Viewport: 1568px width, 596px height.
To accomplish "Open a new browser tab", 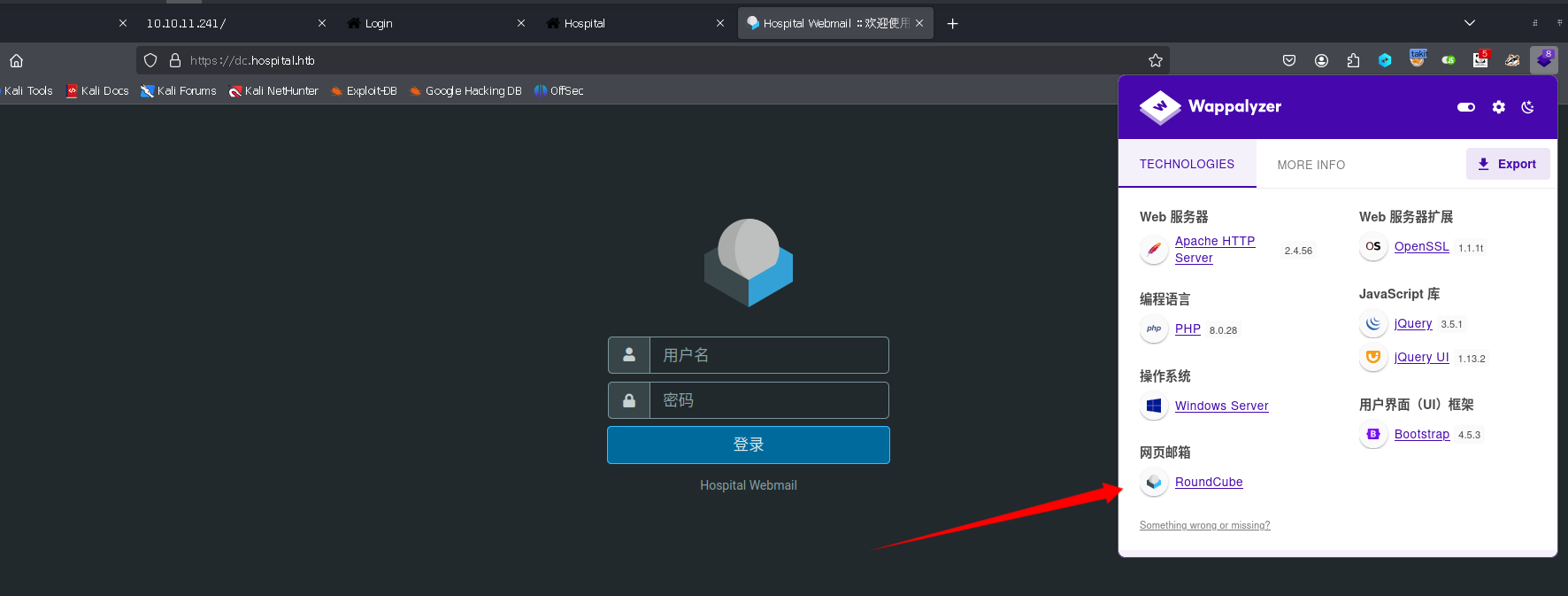I will 952,23.
